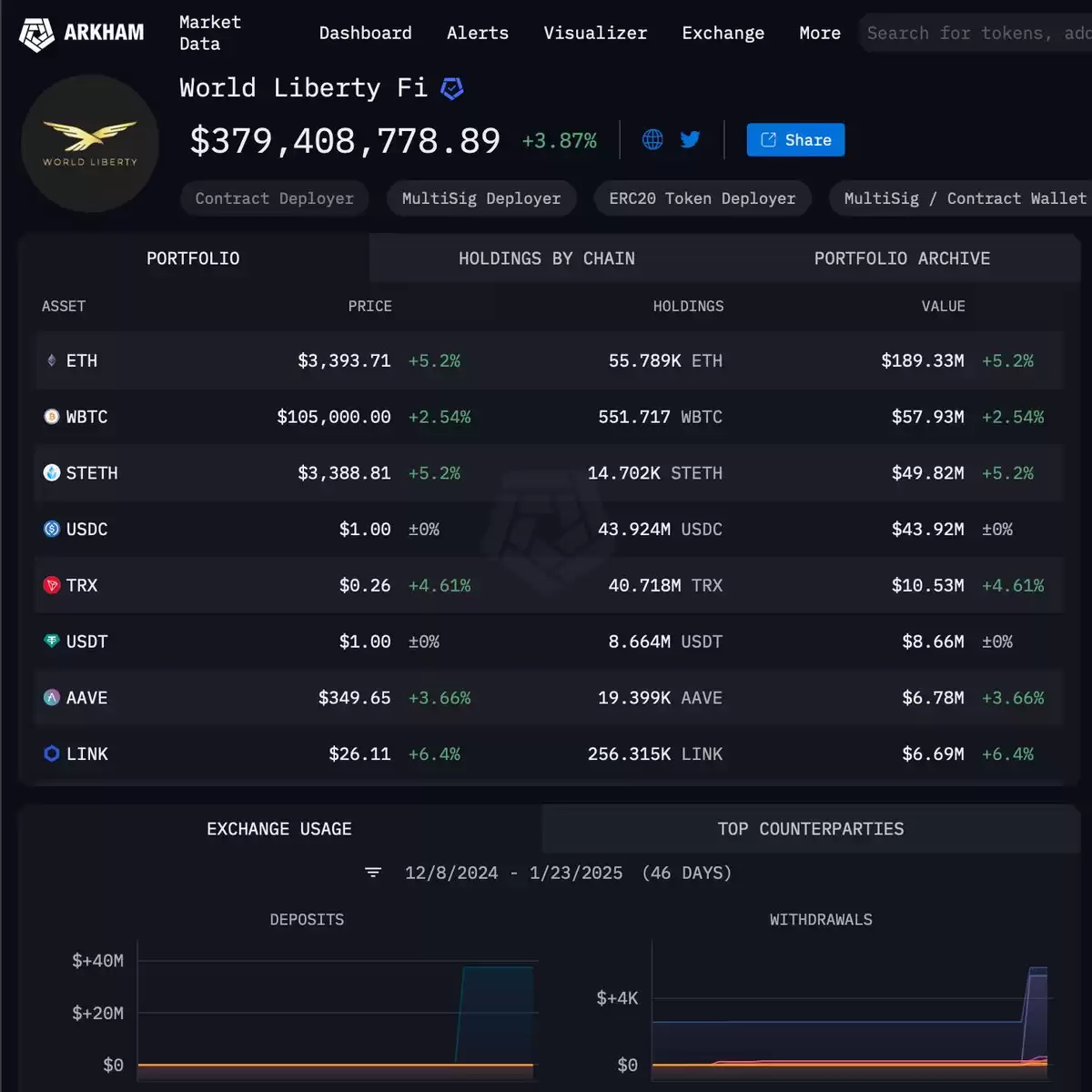Sort by the HOLDINGS column header
The image size is (1092, 1092).
click(688, 306)
